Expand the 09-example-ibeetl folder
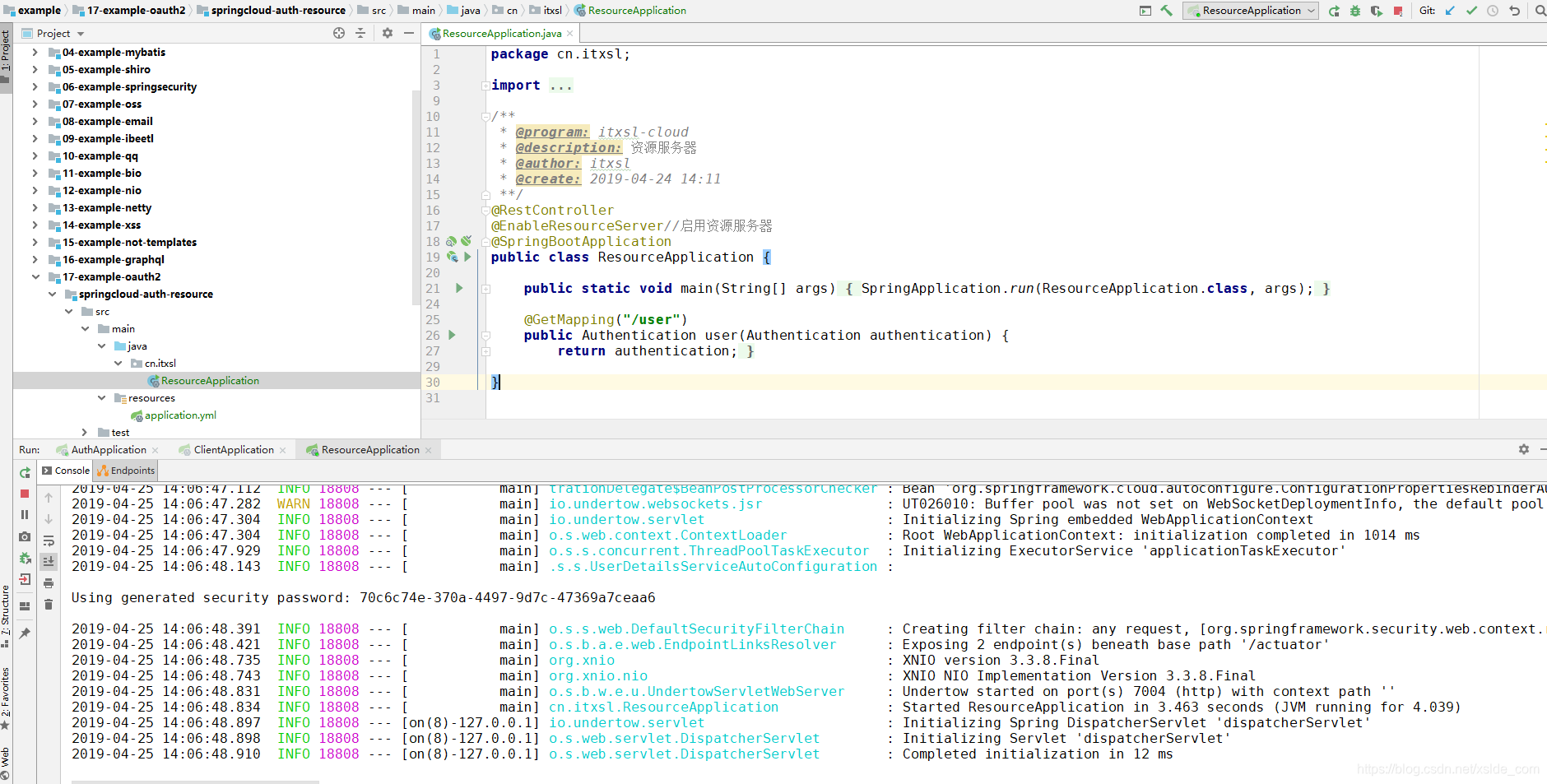1547x784 pixels. 35,138
